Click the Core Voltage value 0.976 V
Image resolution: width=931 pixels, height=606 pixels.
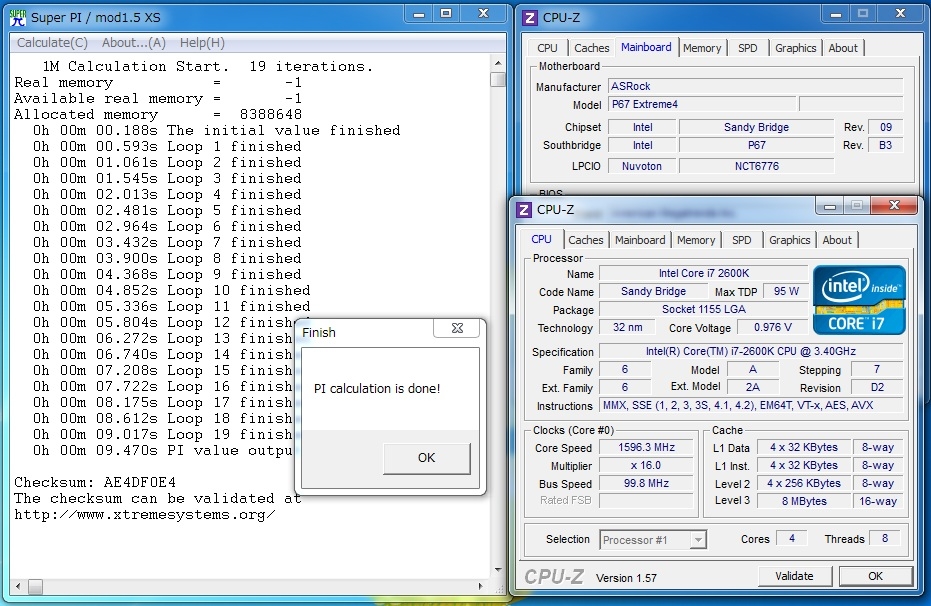(772, 327)
